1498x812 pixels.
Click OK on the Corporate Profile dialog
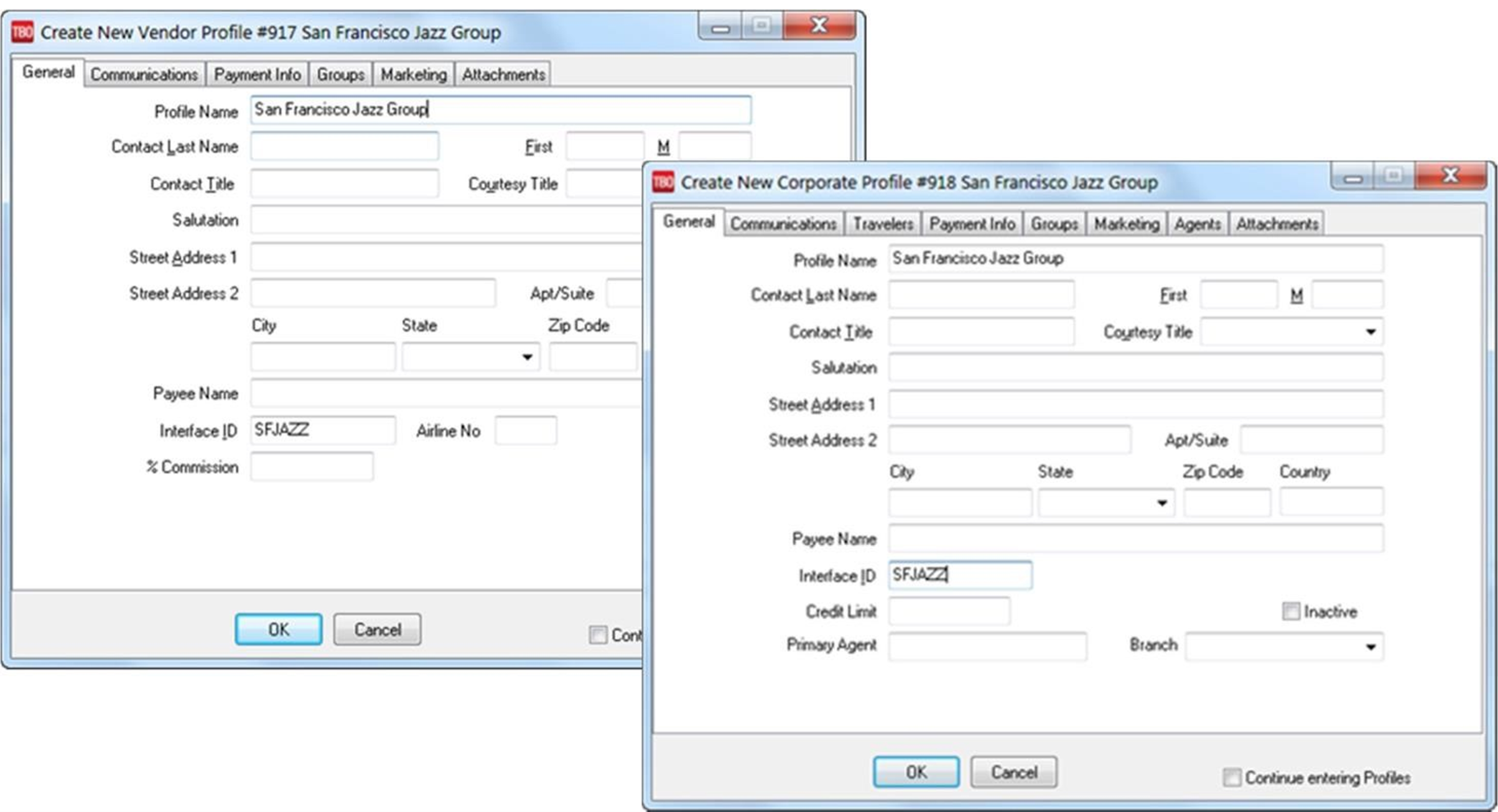[x=916, y=772]
